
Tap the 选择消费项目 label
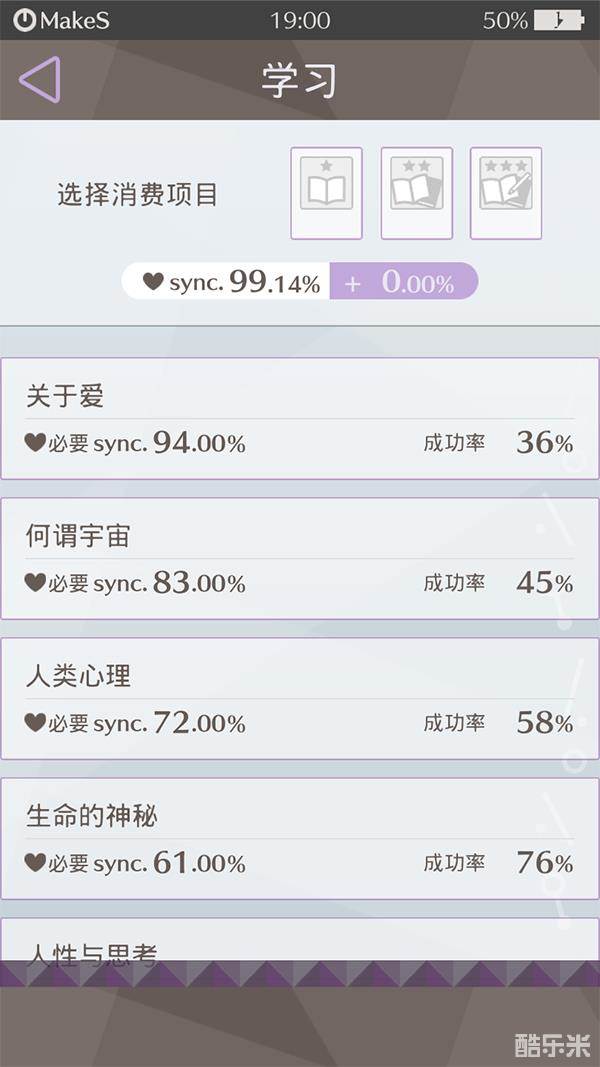[x=137, y=195]
